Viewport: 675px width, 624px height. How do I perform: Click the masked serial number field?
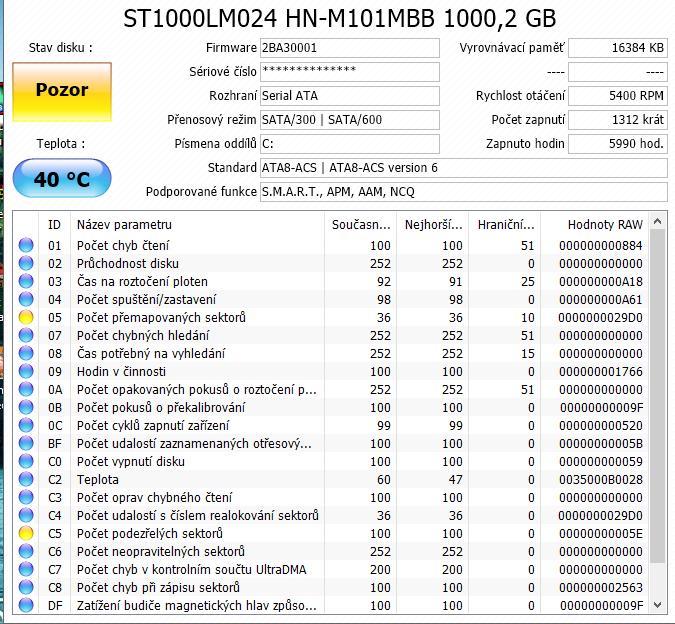click(x=350, y=72)
